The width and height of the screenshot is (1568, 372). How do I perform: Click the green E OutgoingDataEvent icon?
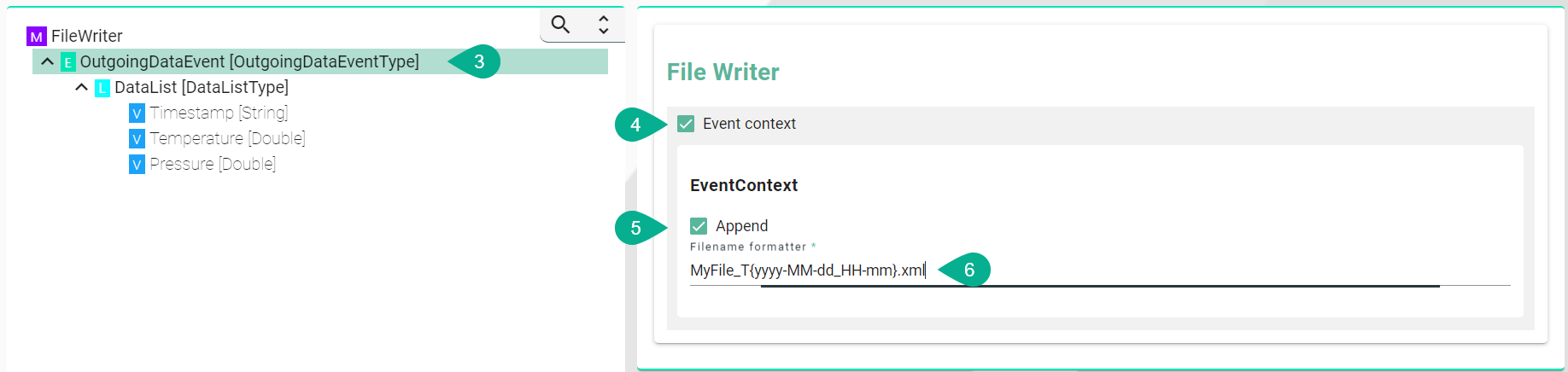tap(68, 62)
